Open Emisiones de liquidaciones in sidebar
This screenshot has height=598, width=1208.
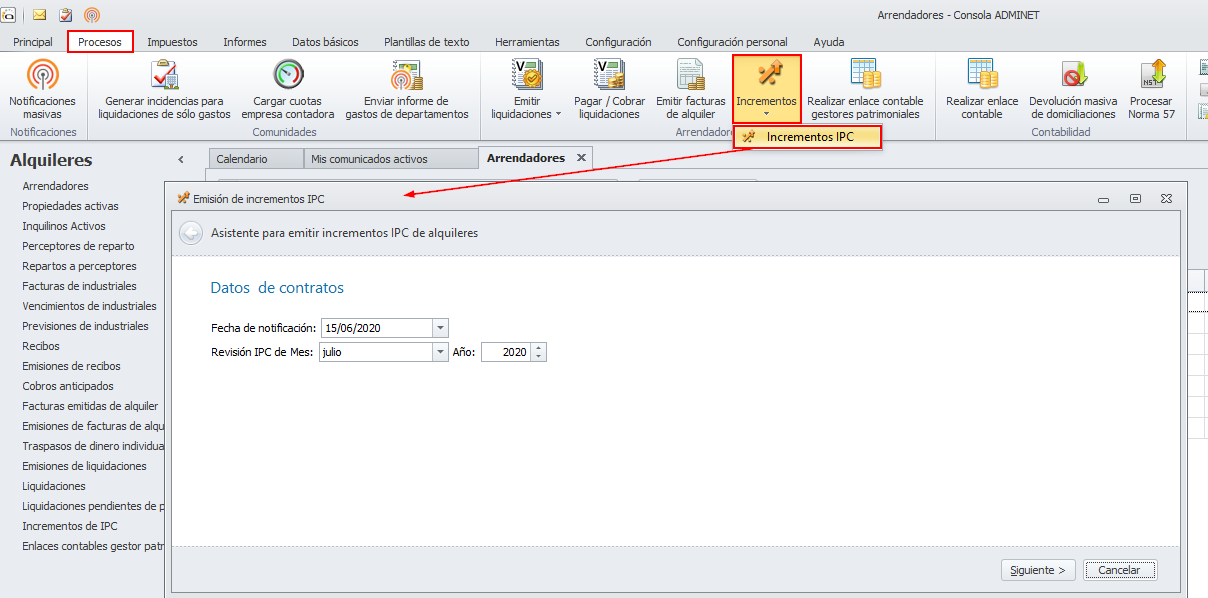85,466
